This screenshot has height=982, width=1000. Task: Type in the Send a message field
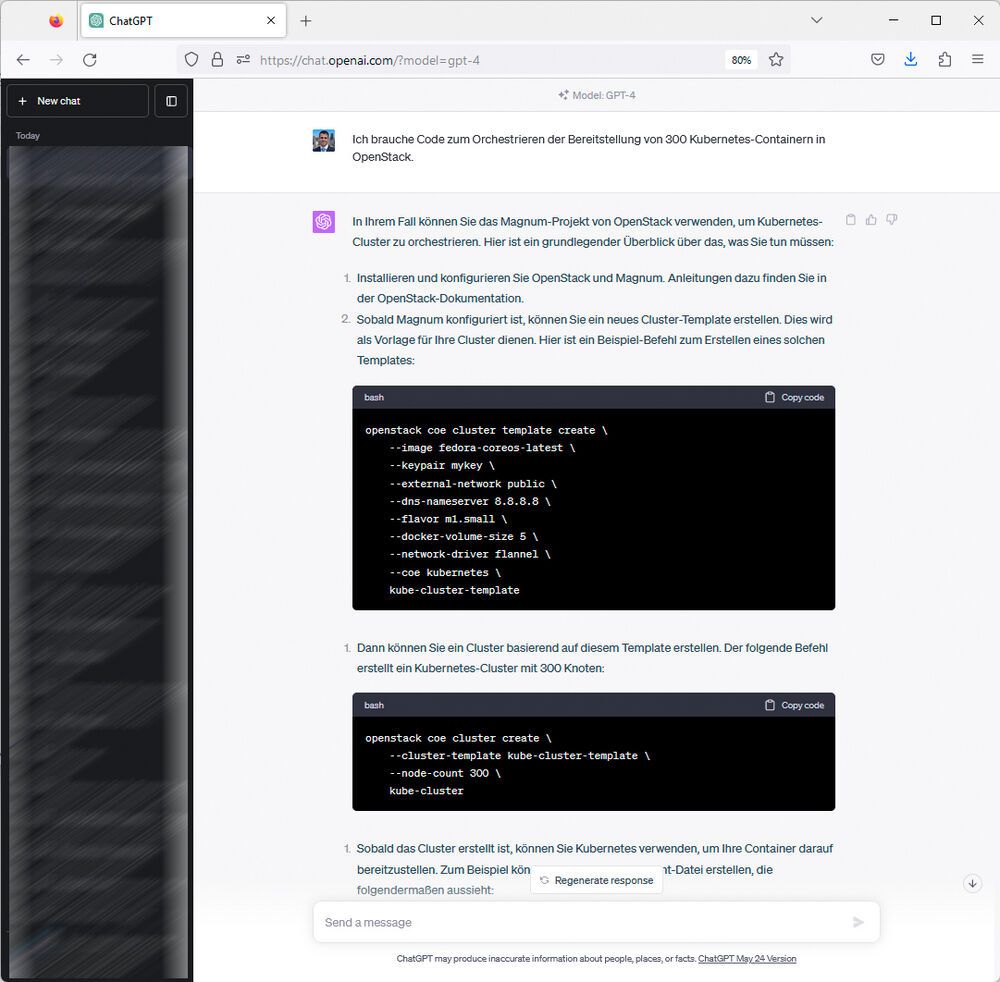580,922
